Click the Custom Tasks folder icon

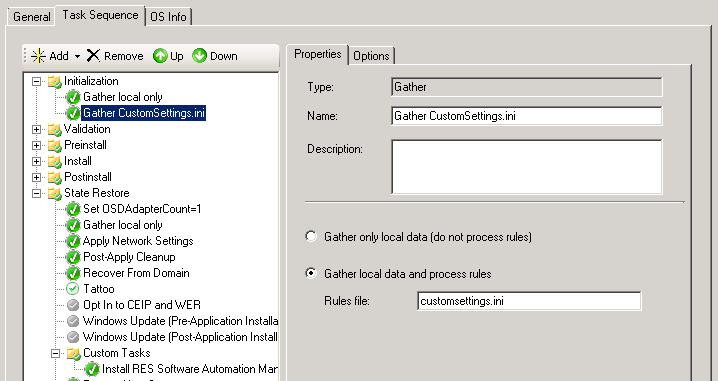pyautogui.click(x=73, y=354)
